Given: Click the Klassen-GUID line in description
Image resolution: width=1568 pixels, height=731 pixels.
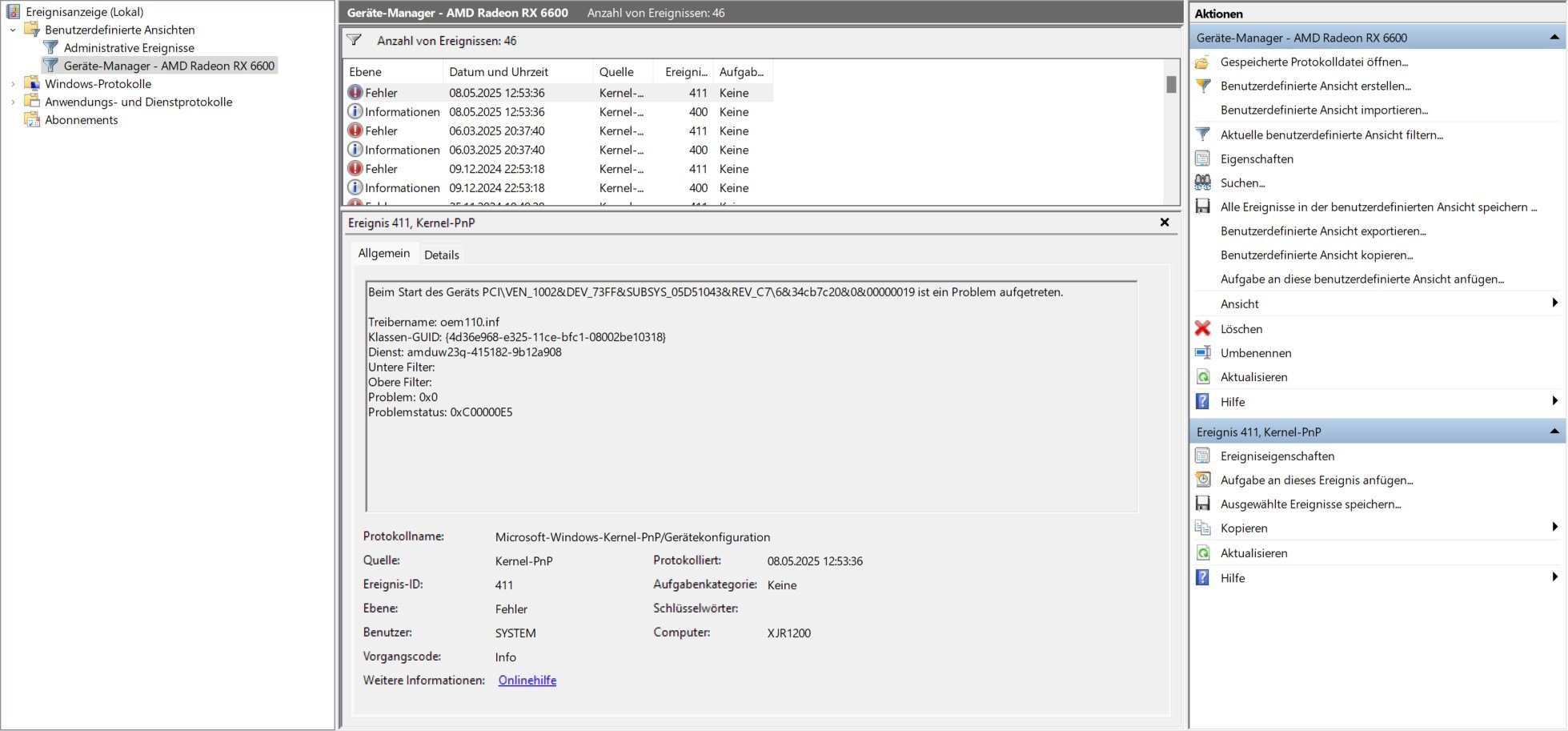Looking at the screenshot, I should 517,337.
